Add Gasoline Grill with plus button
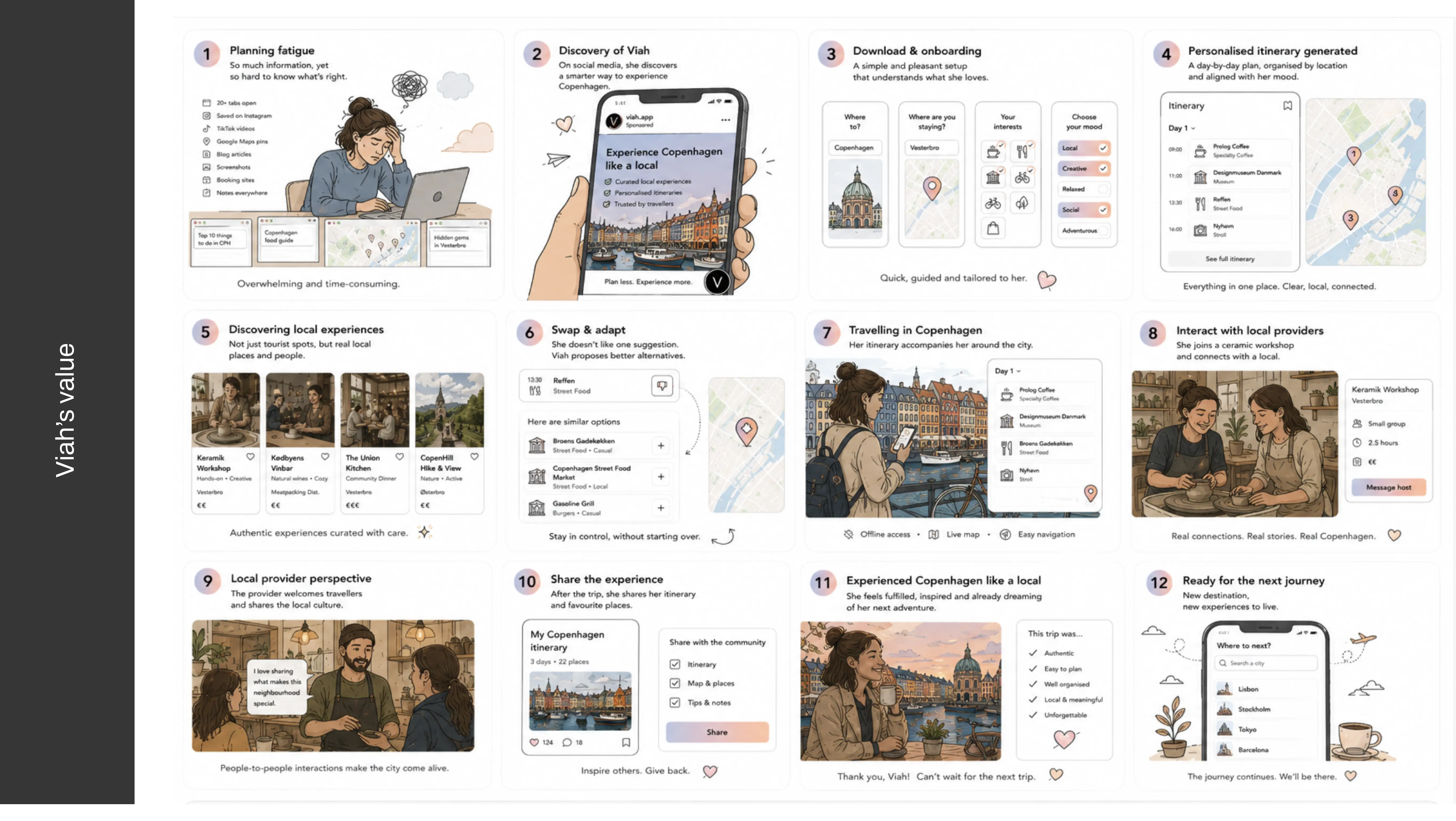 (661, 508)
